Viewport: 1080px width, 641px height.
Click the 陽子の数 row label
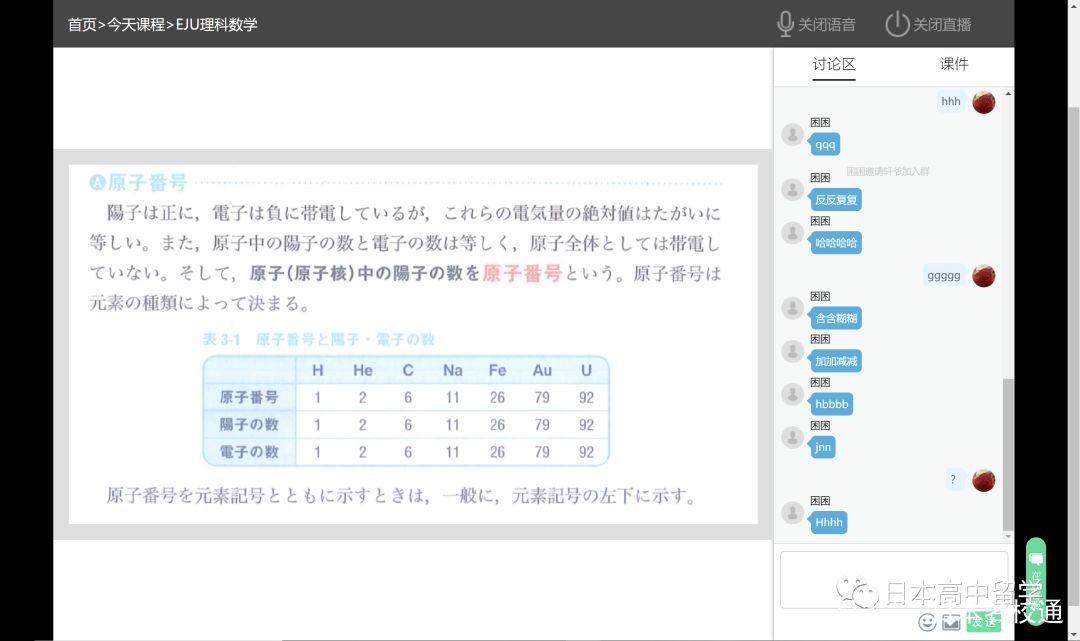pyautogui.click(x=249, y=424)
